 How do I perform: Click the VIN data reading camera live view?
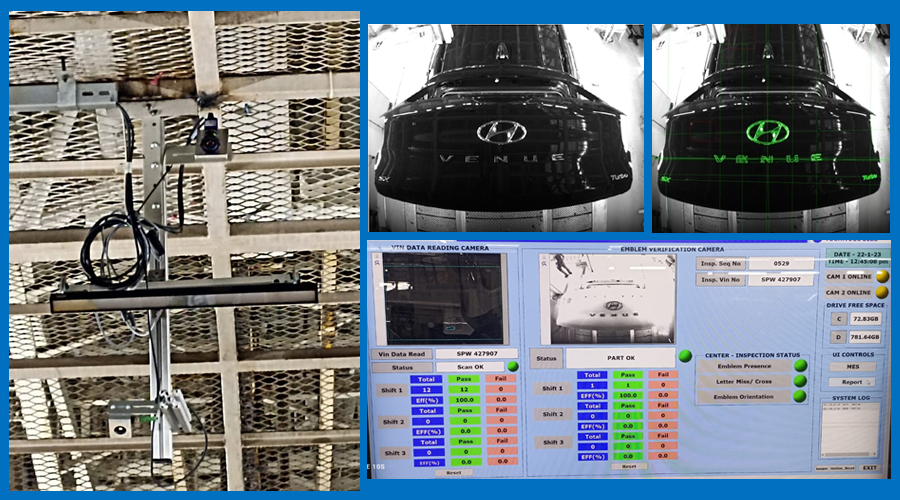[443, 299]
